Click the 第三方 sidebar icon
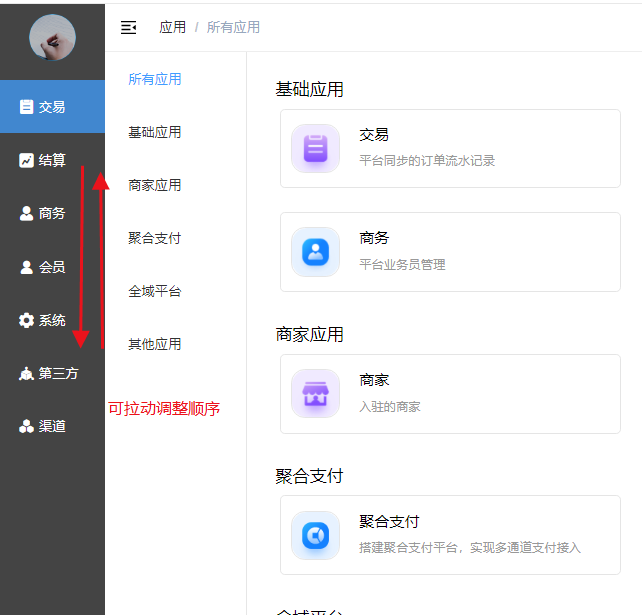 (26, 374)
